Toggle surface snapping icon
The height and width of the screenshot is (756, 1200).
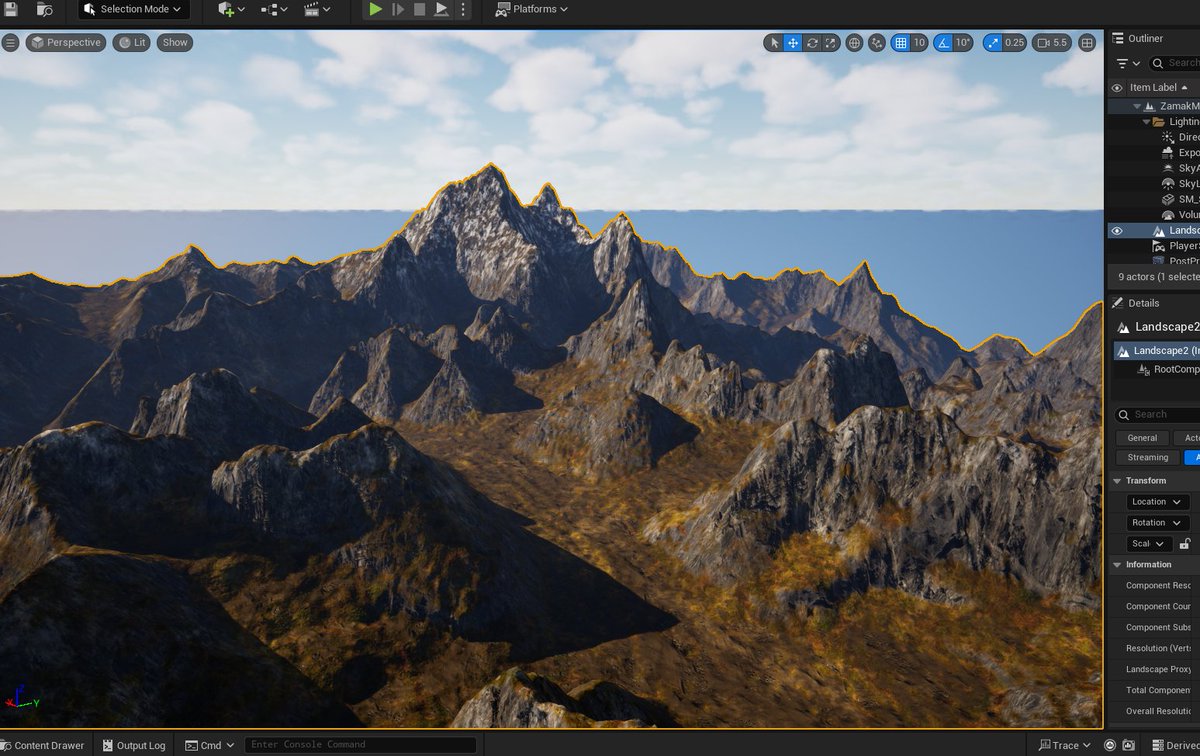tap(877, 43)
